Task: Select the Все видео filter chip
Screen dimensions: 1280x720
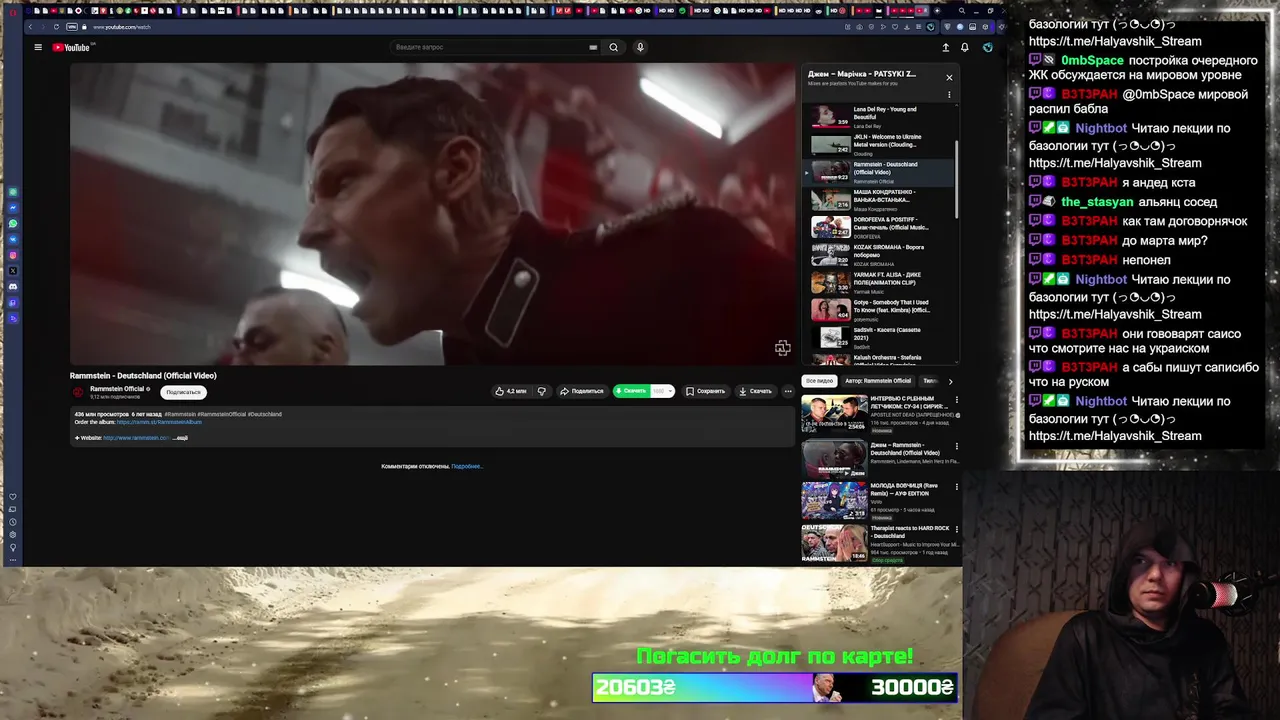Action: [x=819, y=381]
